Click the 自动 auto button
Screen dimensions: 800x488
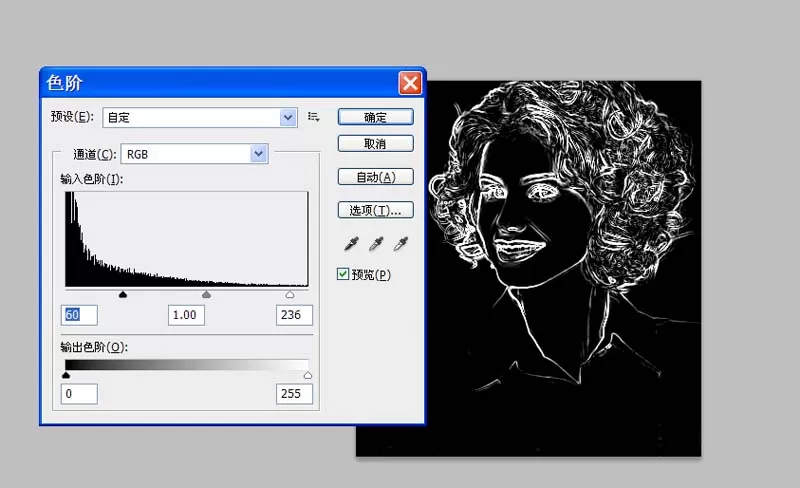point(376,177)
